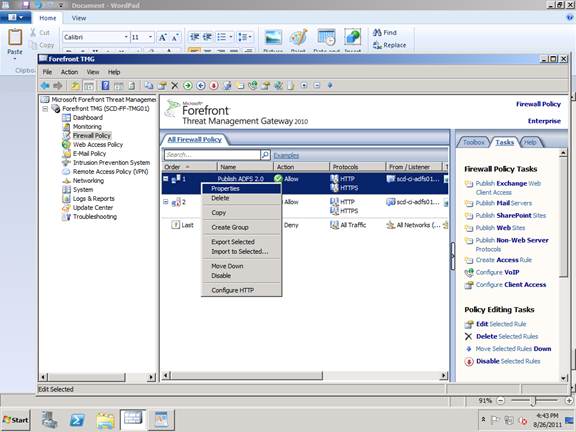Click the Configure VoIP globe icon in the toolbar
The height and width of the screenshot is (432, 576).
click(x=253, y=86)
